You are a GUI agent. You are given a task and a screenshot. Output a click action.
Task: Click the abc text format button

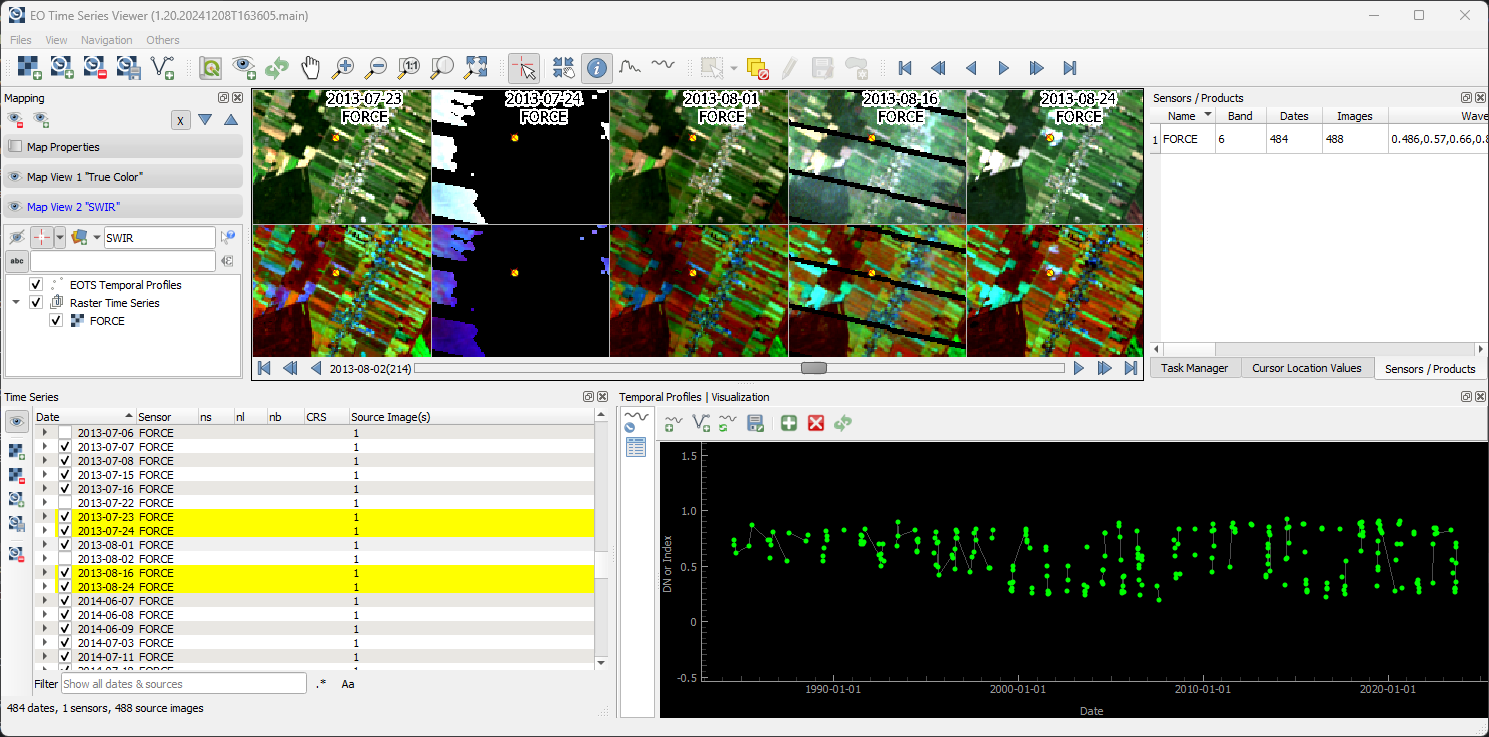pyautogui.click(x=16, y=261)
